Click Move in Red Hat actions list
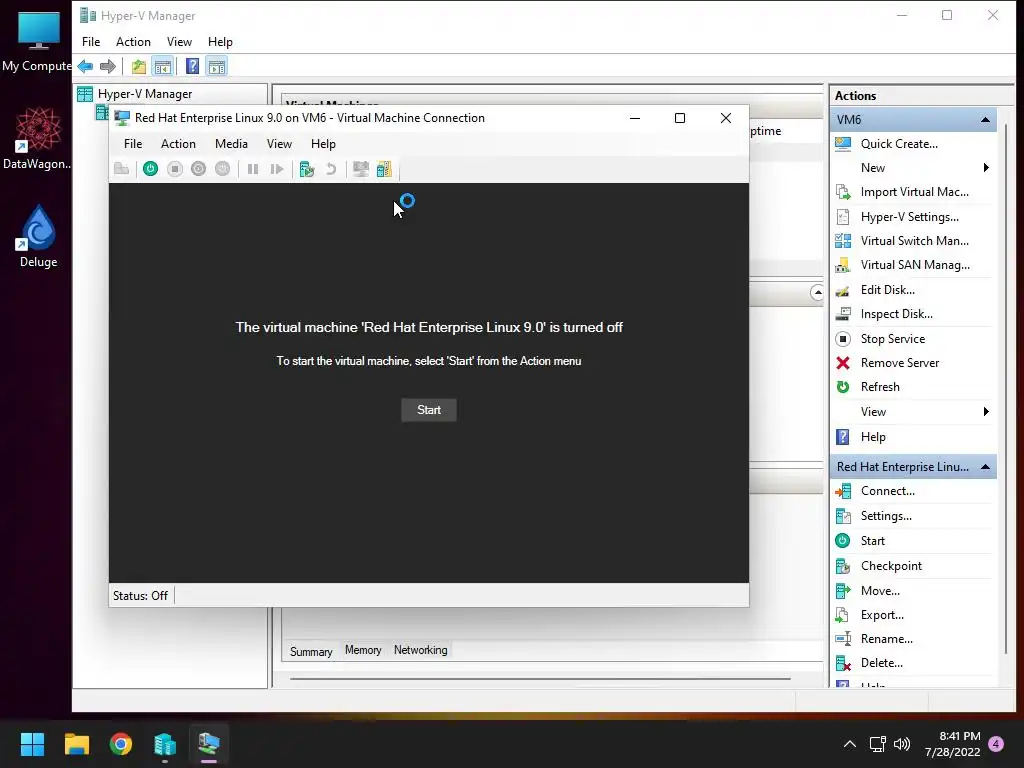This screenshot has height=768, width=1024. 880,591
